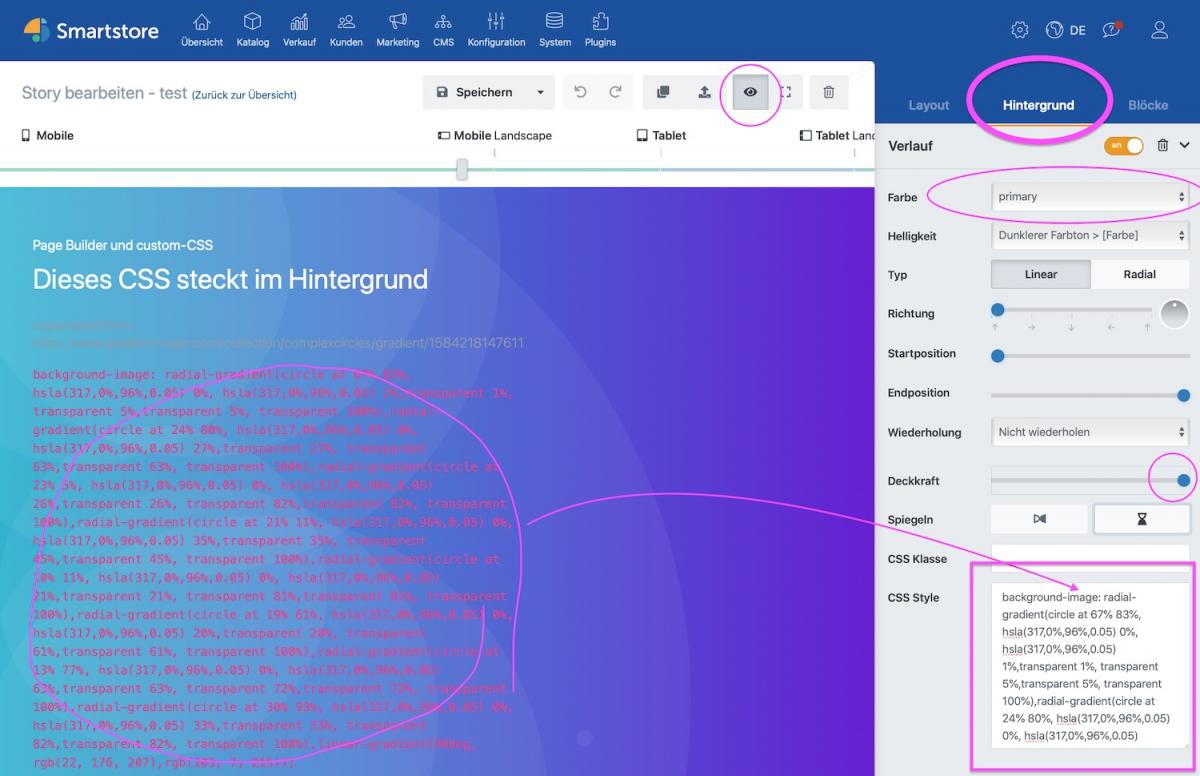Delete the story via the trash icon

point(828,91)
